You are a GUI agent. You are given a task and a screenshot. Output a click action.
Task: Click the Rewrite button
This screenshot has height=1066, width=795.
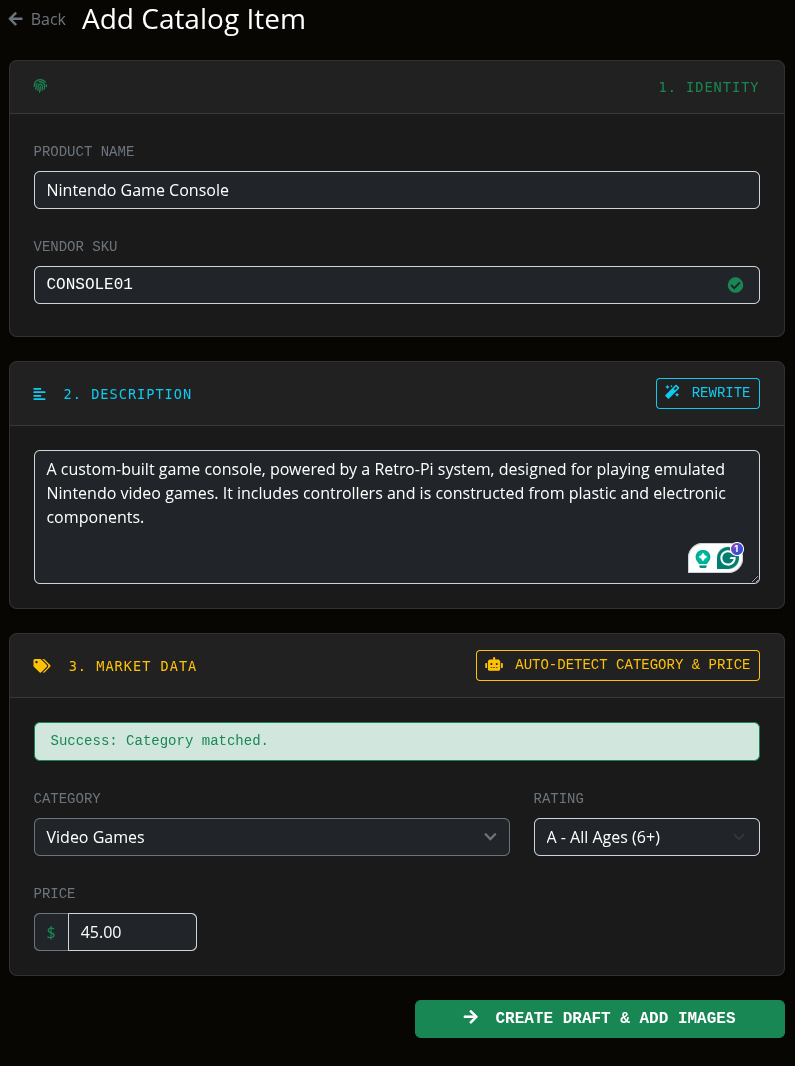click(707, 392)
